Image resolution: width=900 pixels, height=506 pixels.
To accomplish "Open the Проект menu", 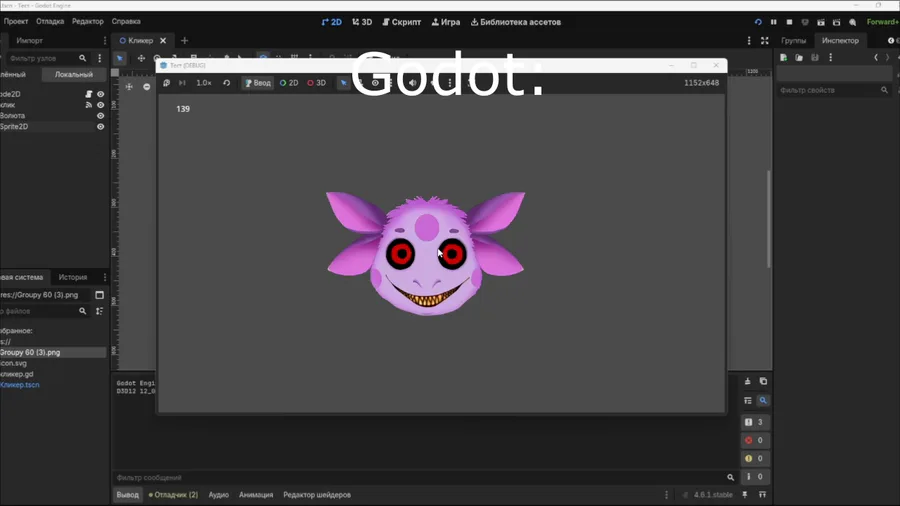I will [x=15, y=21].
